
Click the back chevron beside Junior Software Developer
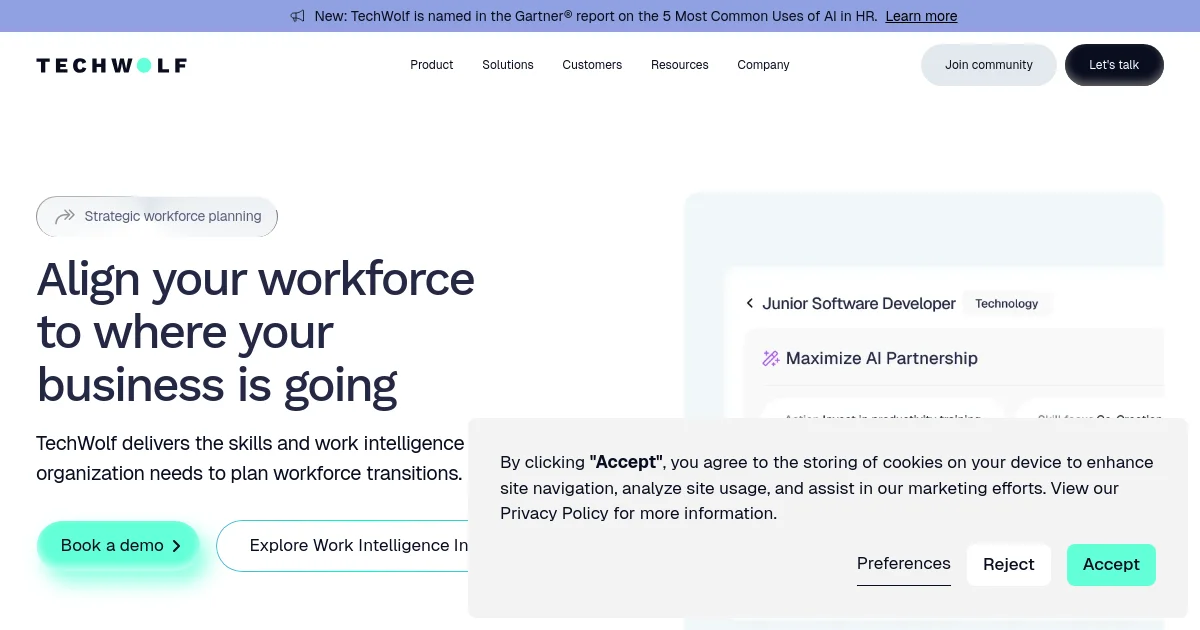[x=750, y=303]
